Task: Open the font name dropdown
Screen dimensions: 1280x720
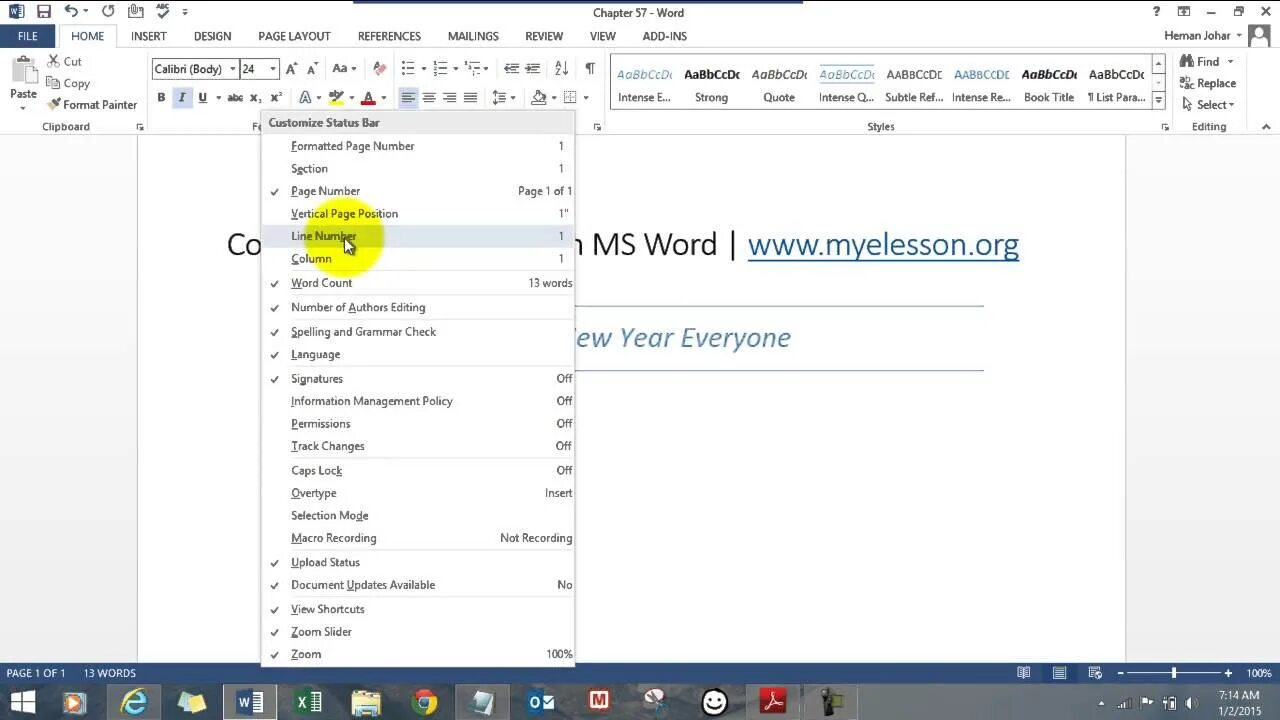Action: 233,69
